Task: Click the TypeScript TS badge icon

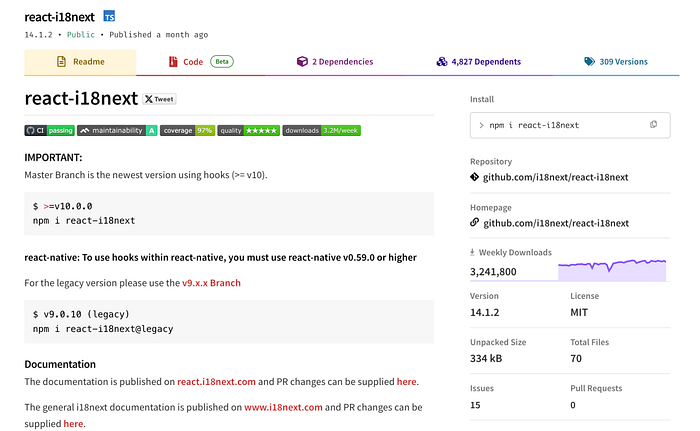Action: point(109,17)
